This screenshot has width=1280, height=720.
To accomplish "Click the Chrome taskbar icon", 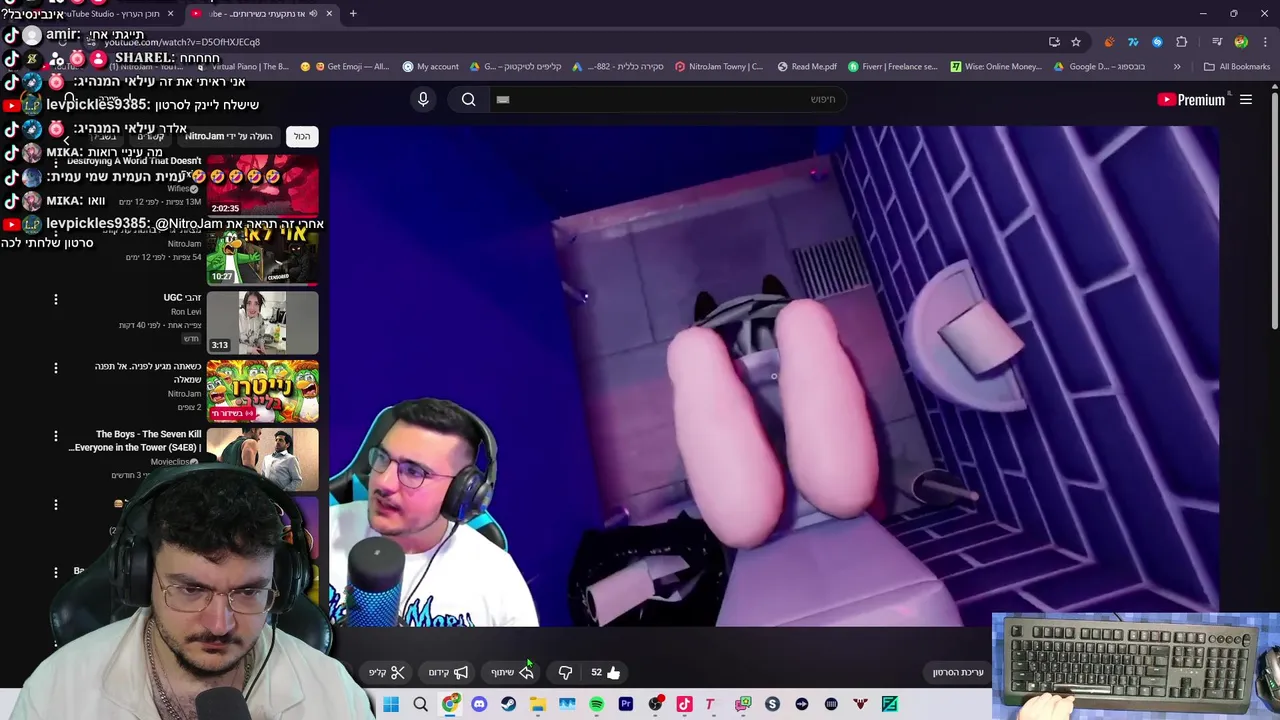I will click(451, 704).
